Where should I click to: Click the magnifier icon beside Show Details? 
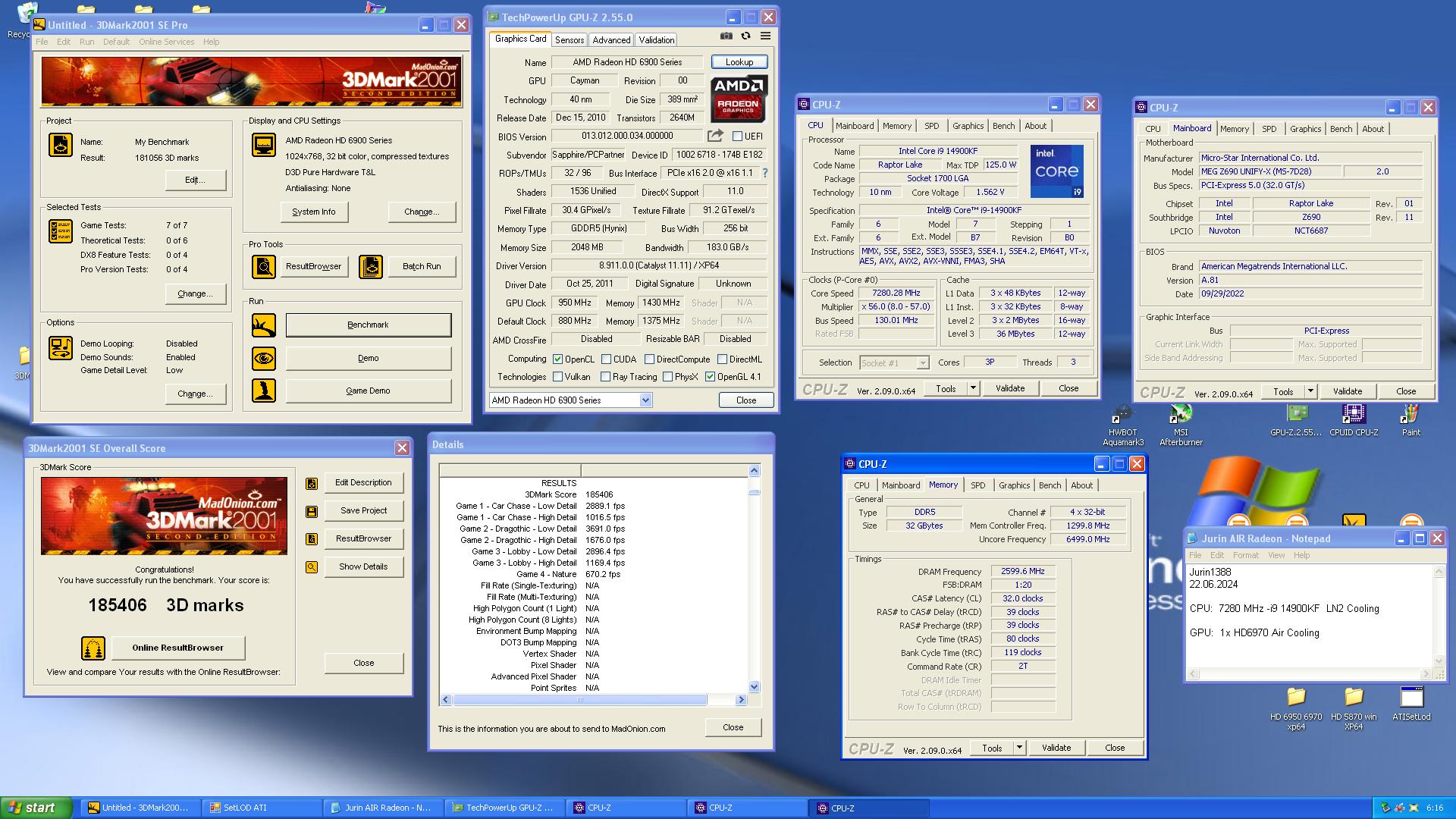(312, 567)
